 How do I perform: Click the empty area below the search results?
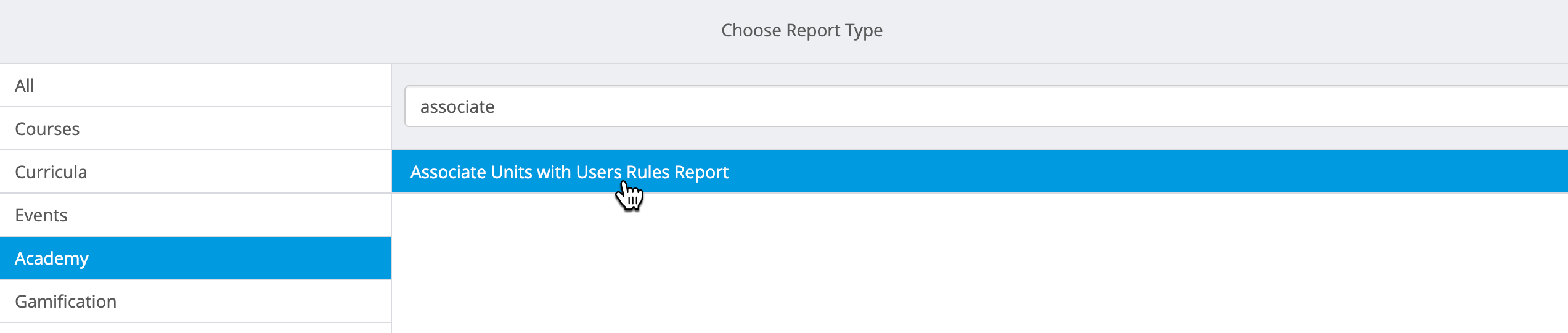point(980,263)
